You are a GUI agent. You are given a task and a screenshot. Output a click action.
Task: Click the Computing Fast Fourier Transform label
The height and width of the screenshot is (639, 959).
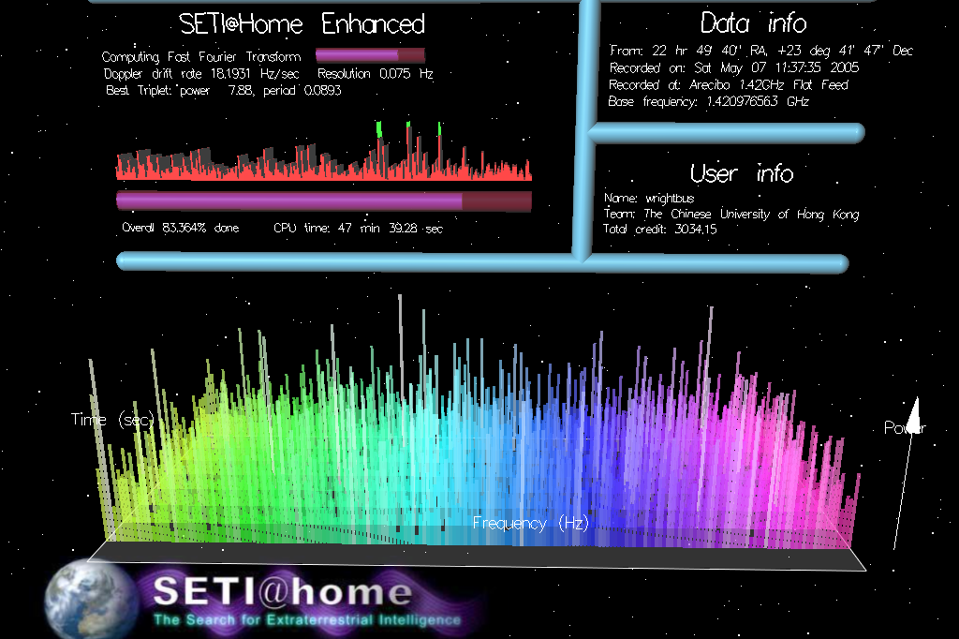click(201, 57)
